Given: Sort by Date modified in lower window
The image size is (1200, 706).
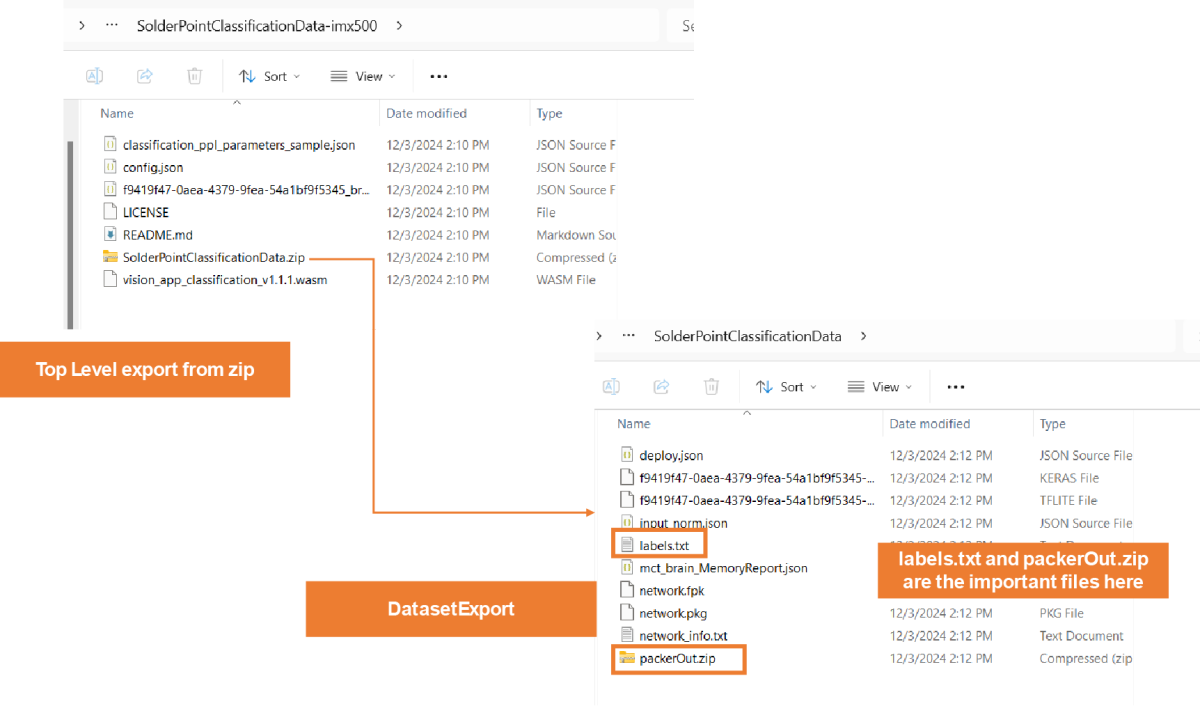Looking at the screenshot, I should (930, 424).
